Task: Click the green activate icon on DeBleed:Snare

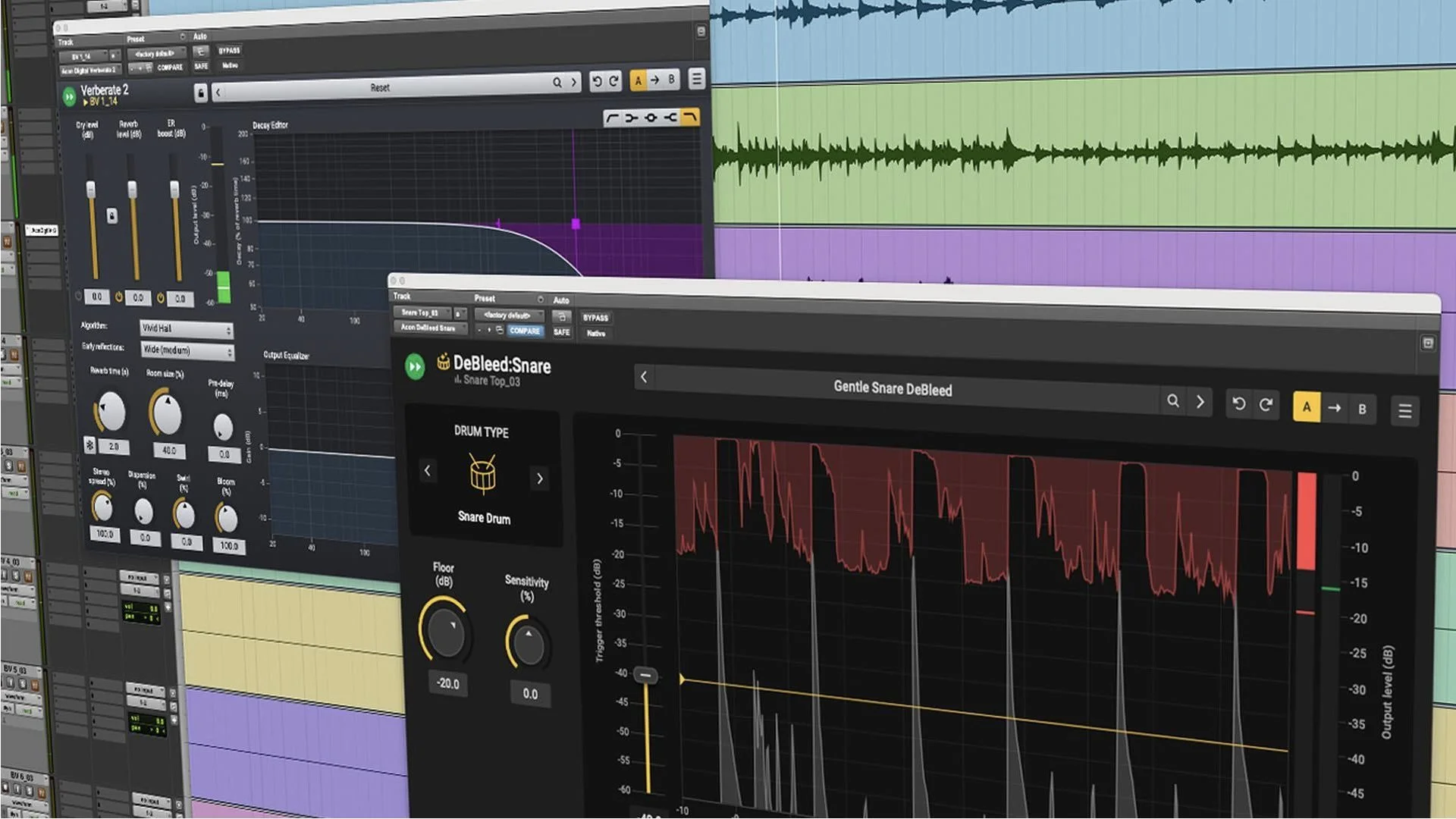Action: click(415, 367)
